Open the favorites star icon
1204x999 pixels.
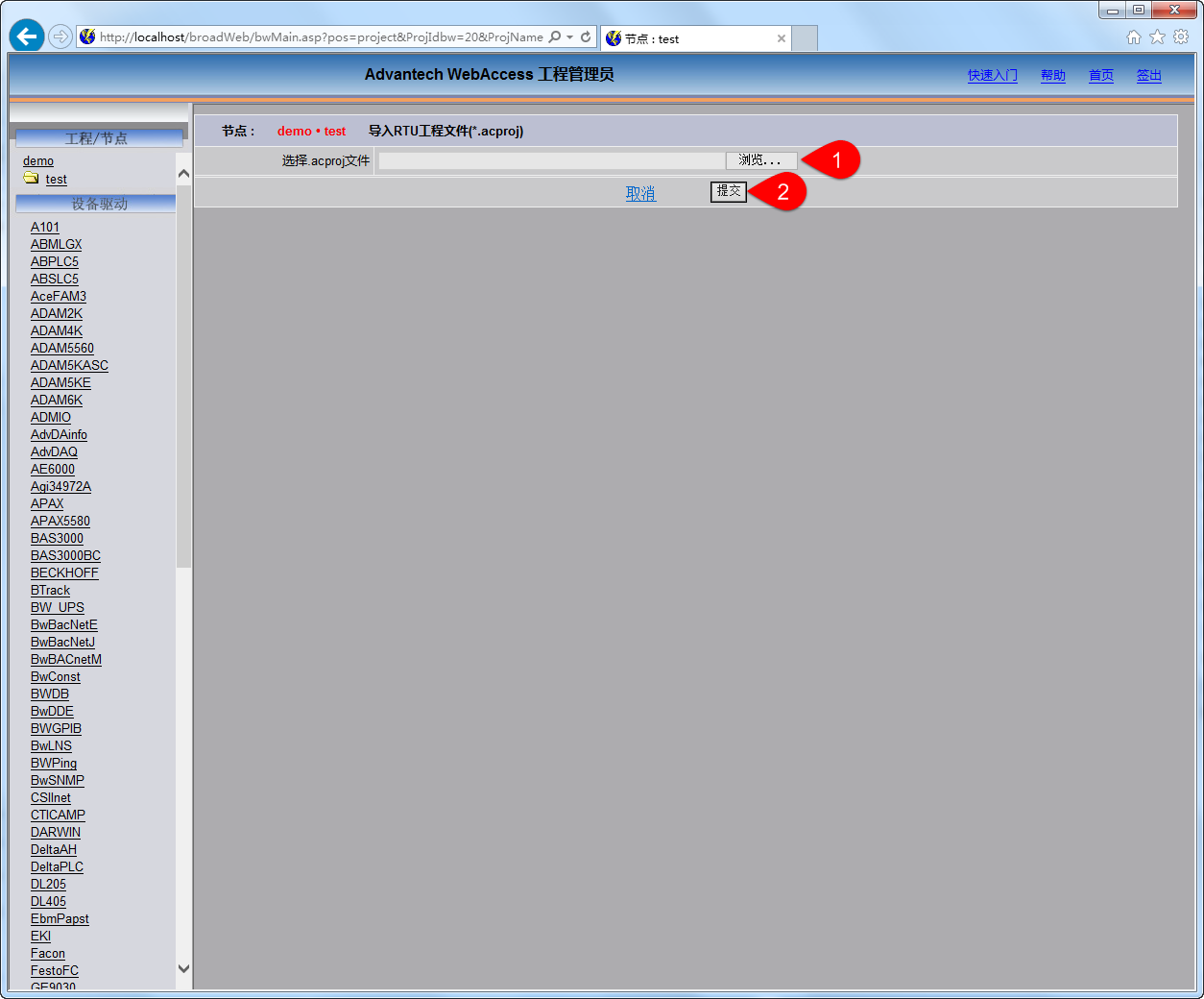(x=1157, y=37)
